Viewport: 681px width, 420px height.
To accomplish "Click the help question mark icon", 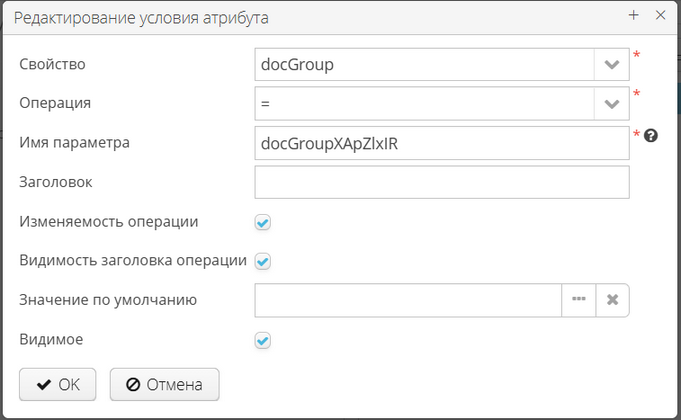I will [651, 136].
